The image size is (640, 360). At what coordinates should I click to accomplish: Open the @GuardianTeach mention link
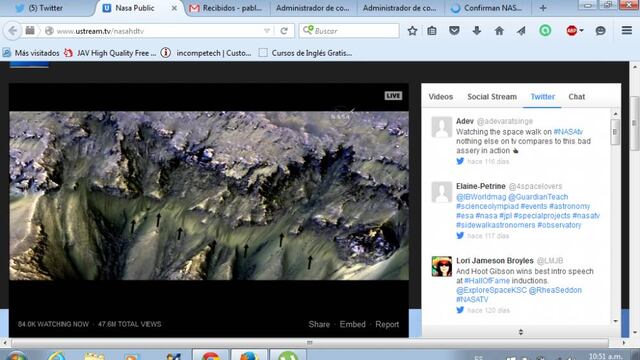pos(538,197)
